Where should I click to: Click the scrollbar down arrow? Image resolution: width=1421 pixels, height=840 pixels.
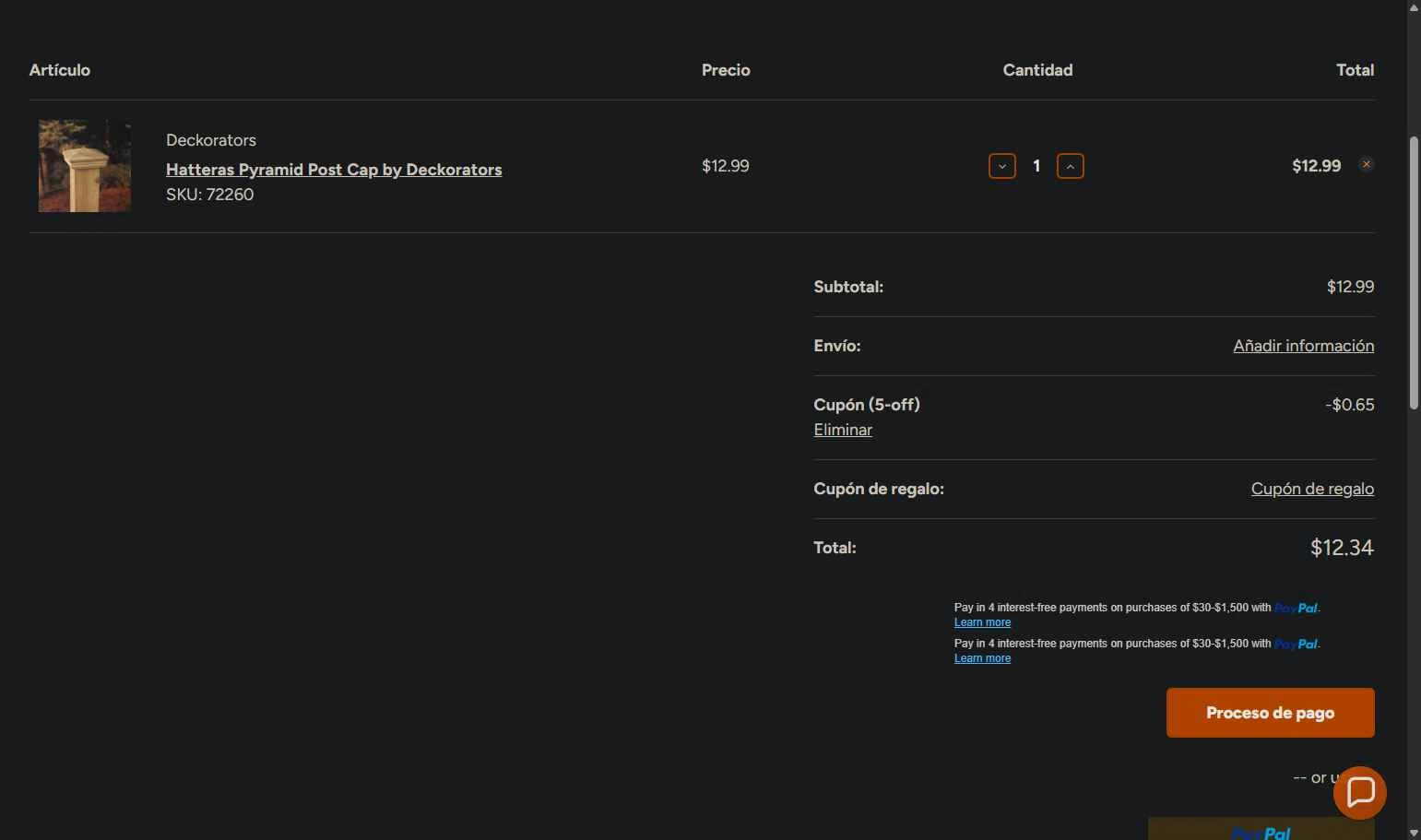[1414, 833]
